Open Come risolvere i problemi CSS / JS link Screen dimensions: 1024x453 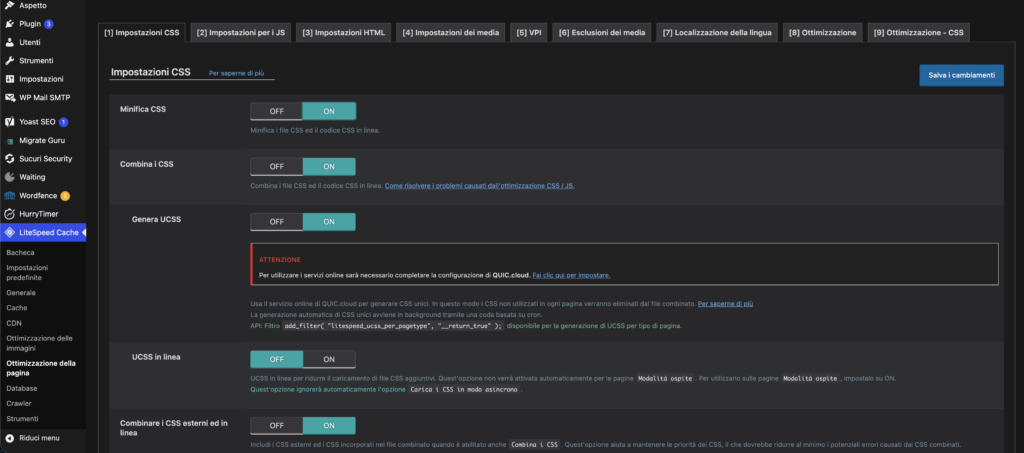[479, 185]
